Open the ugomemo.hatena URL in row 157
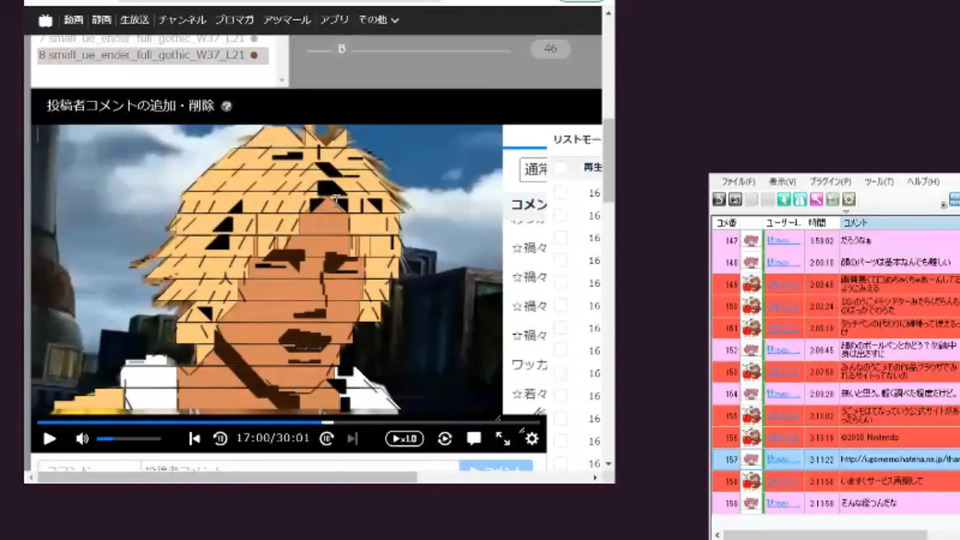 coord(900,459)
